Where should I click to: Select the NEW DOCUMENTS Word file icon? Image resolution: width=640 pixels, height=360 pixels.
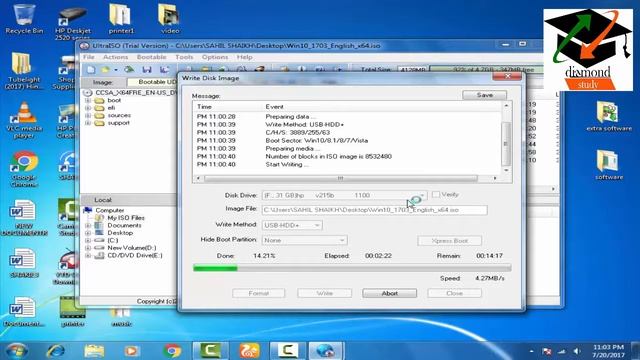point(24,218)
